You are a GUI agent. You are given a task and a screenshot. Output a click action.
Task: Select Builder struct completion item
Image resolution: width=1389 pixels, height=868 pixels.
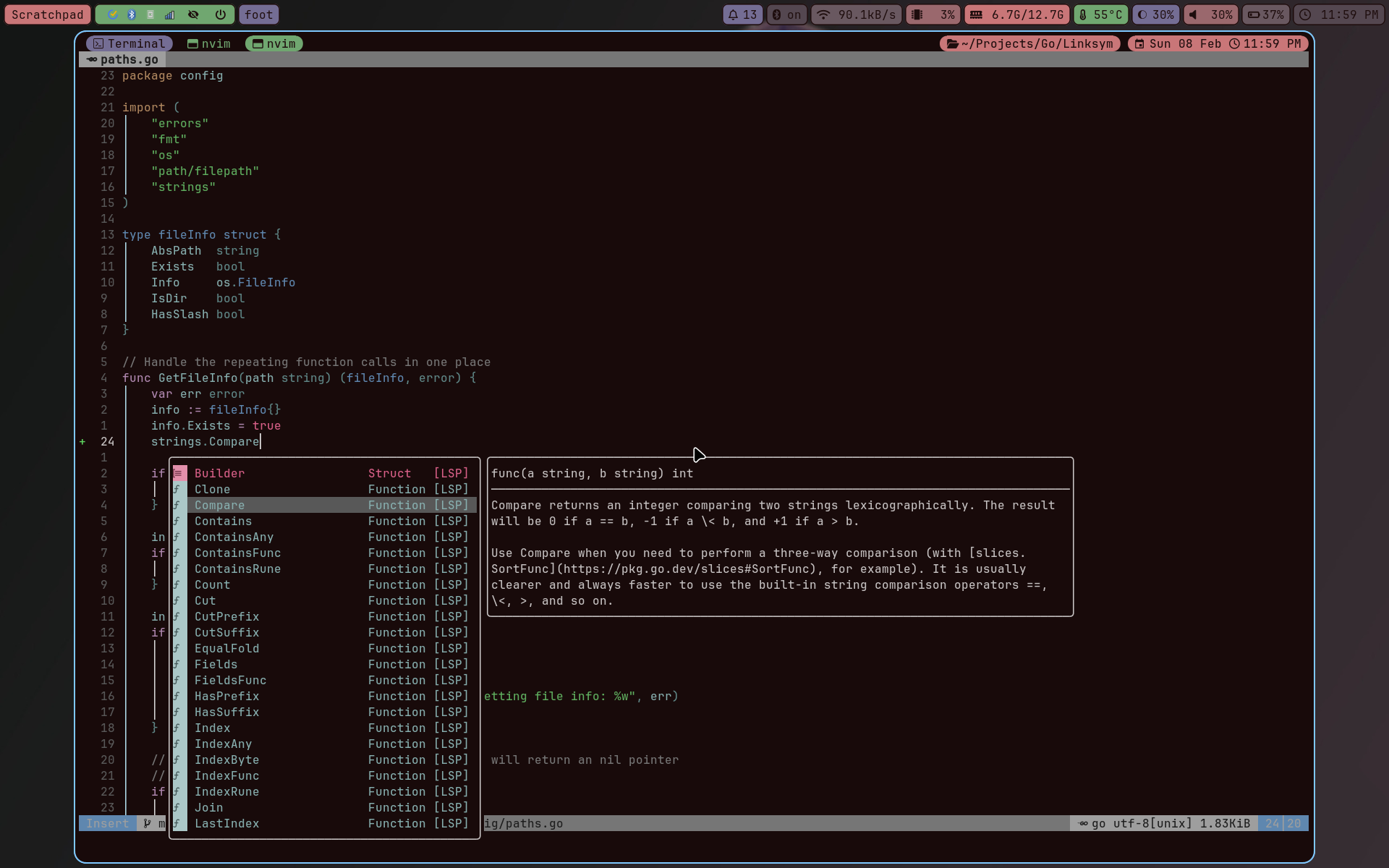tap(324, 473)
